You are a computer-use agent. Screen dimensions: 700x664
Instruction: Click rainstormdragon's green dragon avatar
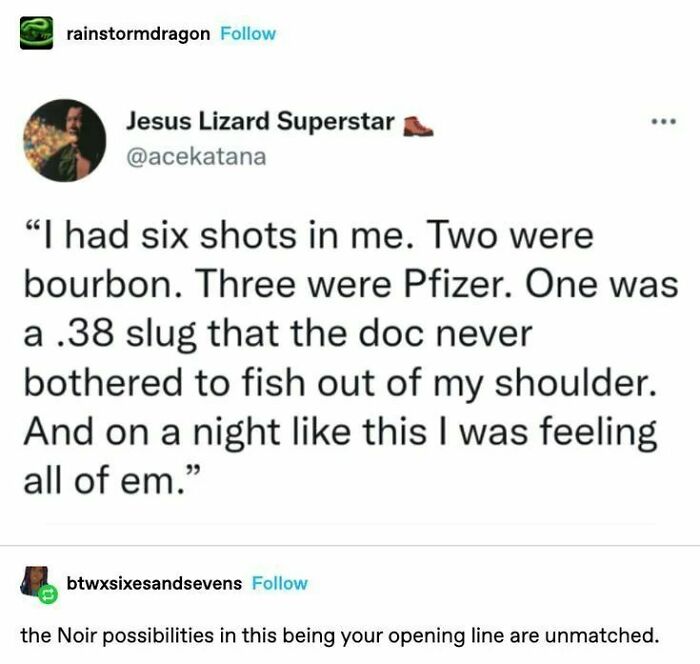pyautogui.click(x=36, y=33)
